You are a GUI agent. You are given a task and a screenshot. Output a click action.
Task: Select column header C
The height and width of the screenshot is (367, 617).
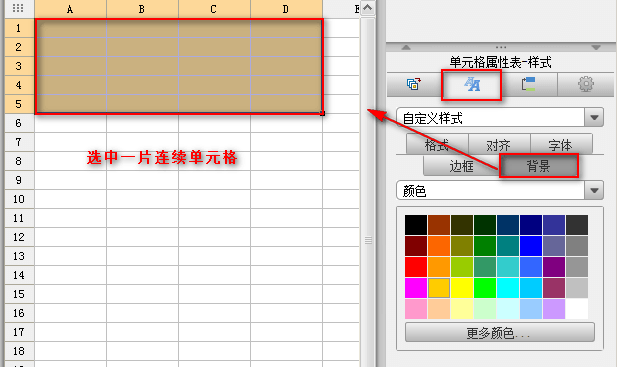214,9
